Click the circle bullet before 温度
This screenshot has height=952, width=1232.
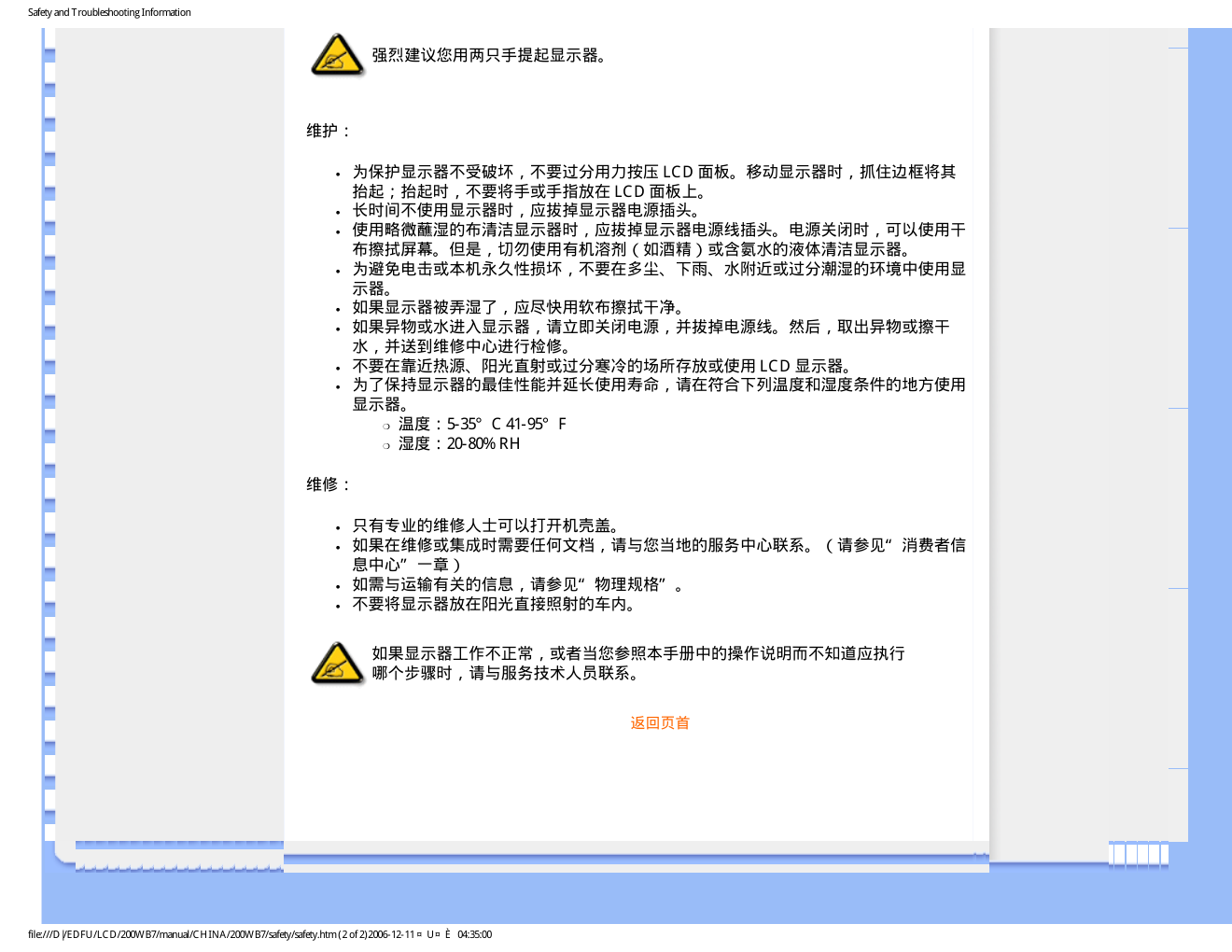(x=385, y=426)
